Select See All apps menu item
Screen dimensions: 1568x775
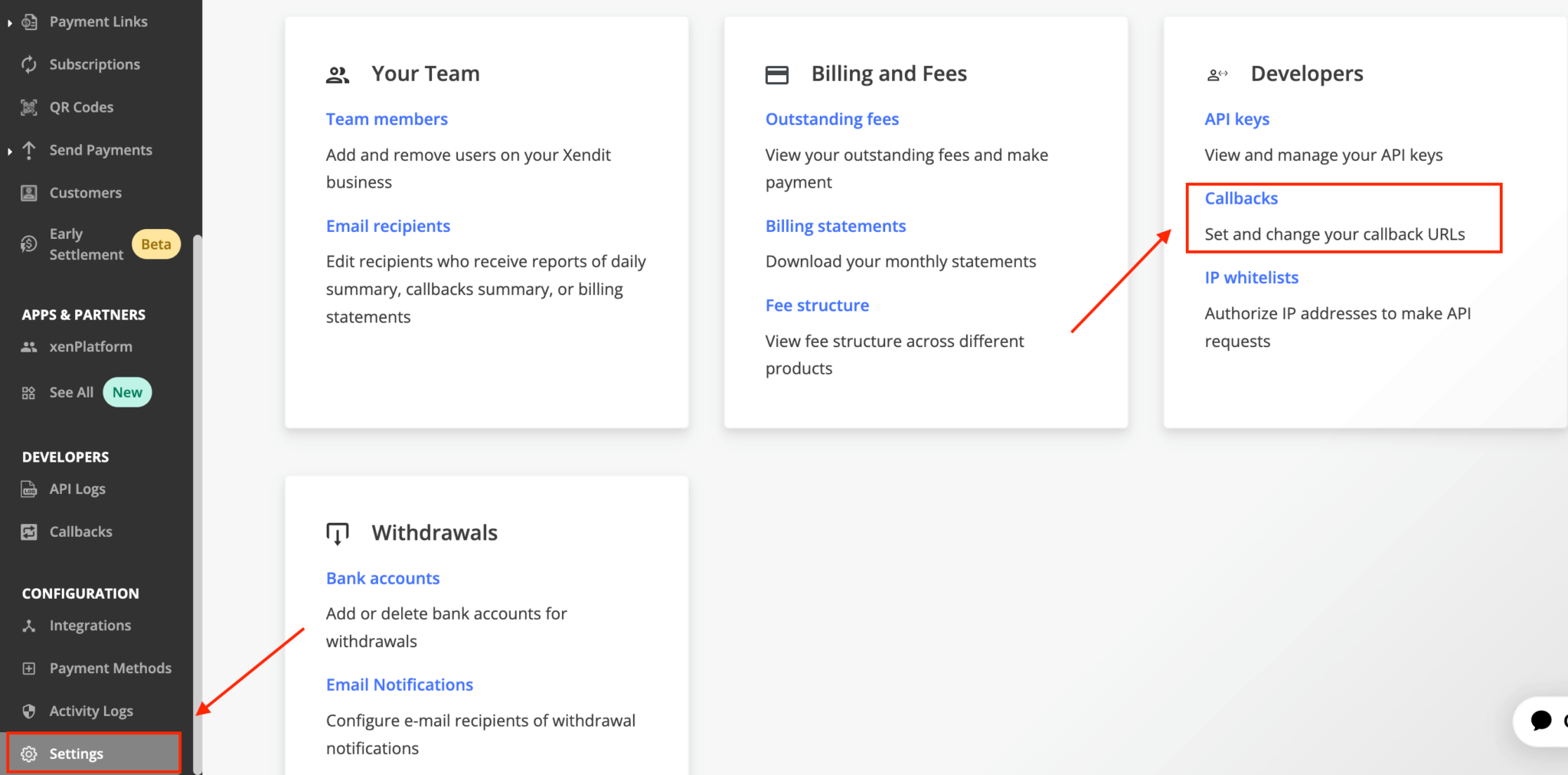point(71,393)
